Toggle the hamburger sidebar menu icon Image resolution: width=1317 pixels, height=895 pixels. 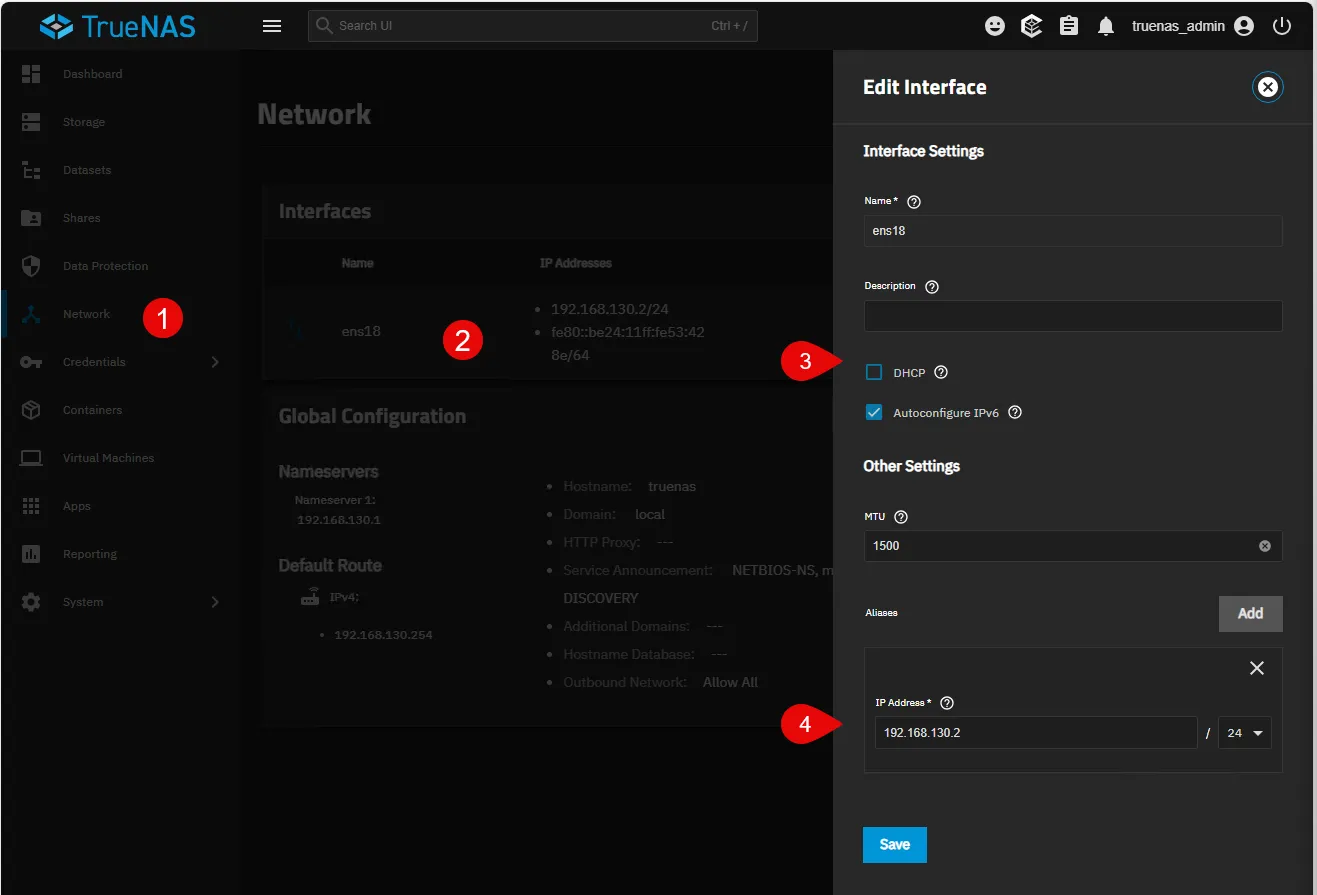click(x=272, y=26)
